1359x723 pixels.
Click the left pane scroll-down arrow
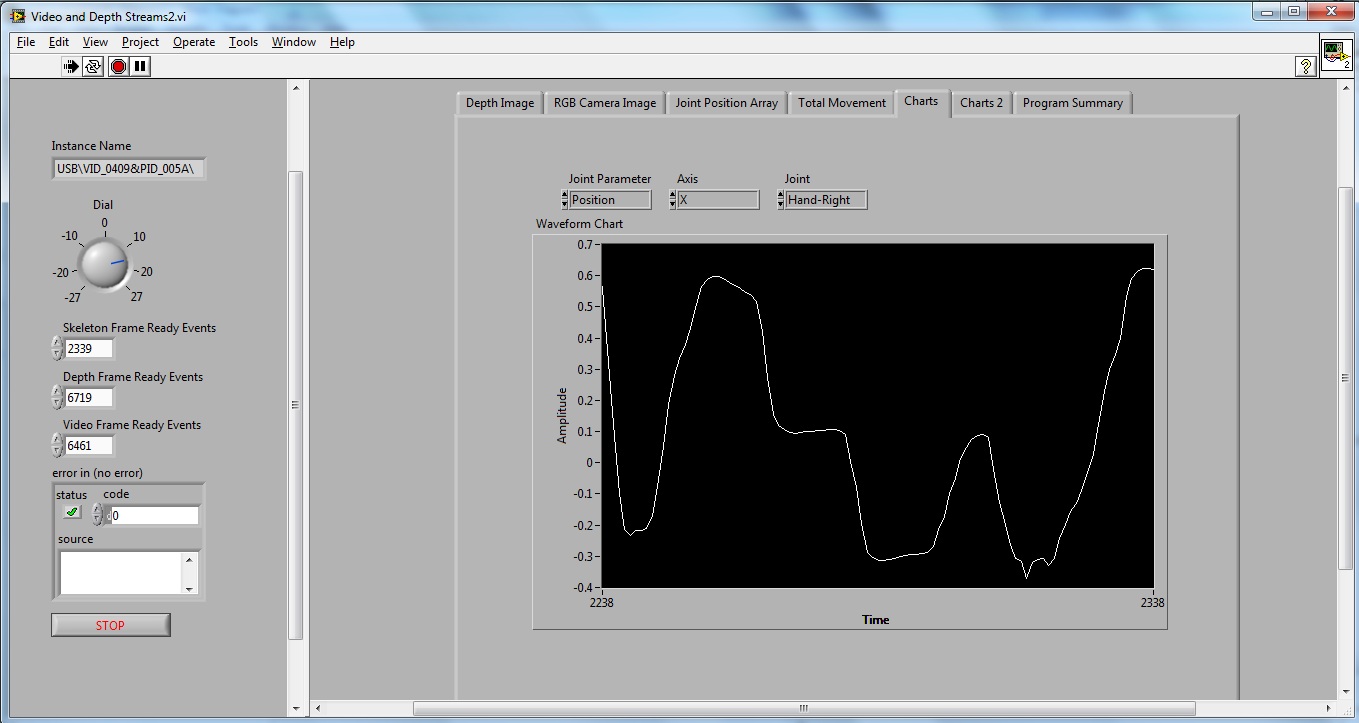point(295,709)
